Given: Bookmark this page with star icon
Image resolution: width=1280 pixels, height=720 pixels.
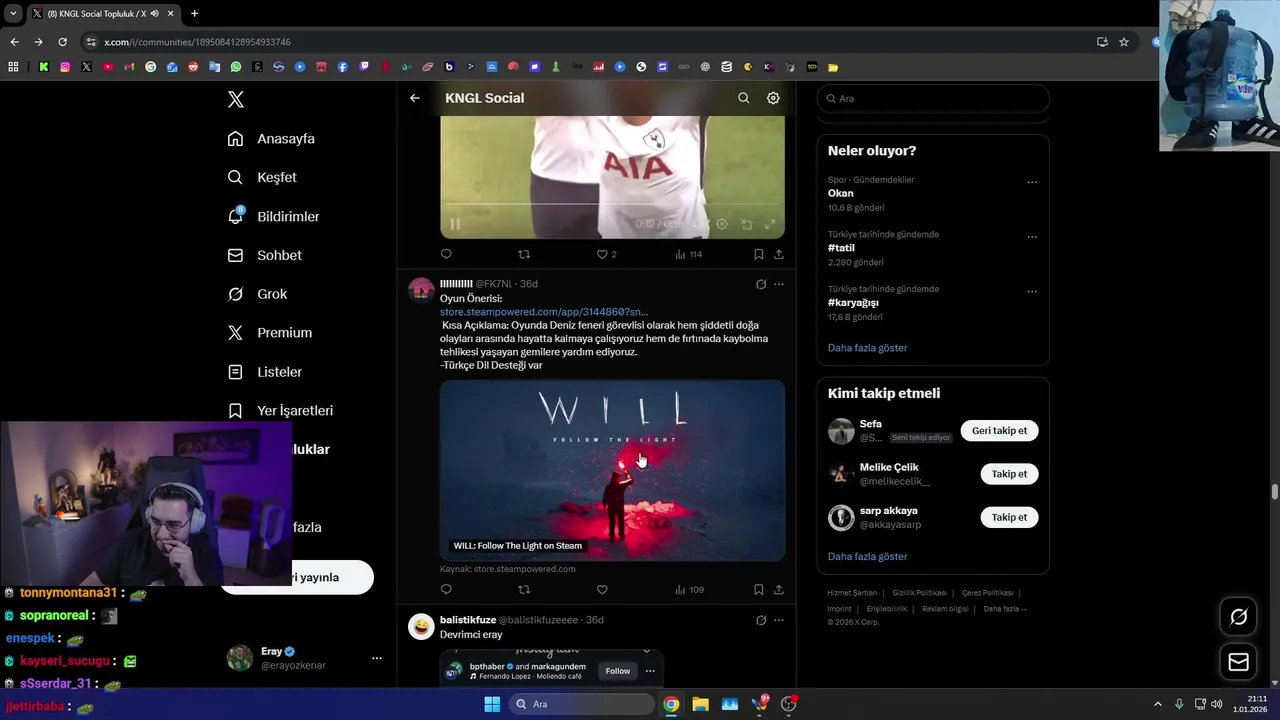Looking at the screenshot, I should click(1124, 42).
